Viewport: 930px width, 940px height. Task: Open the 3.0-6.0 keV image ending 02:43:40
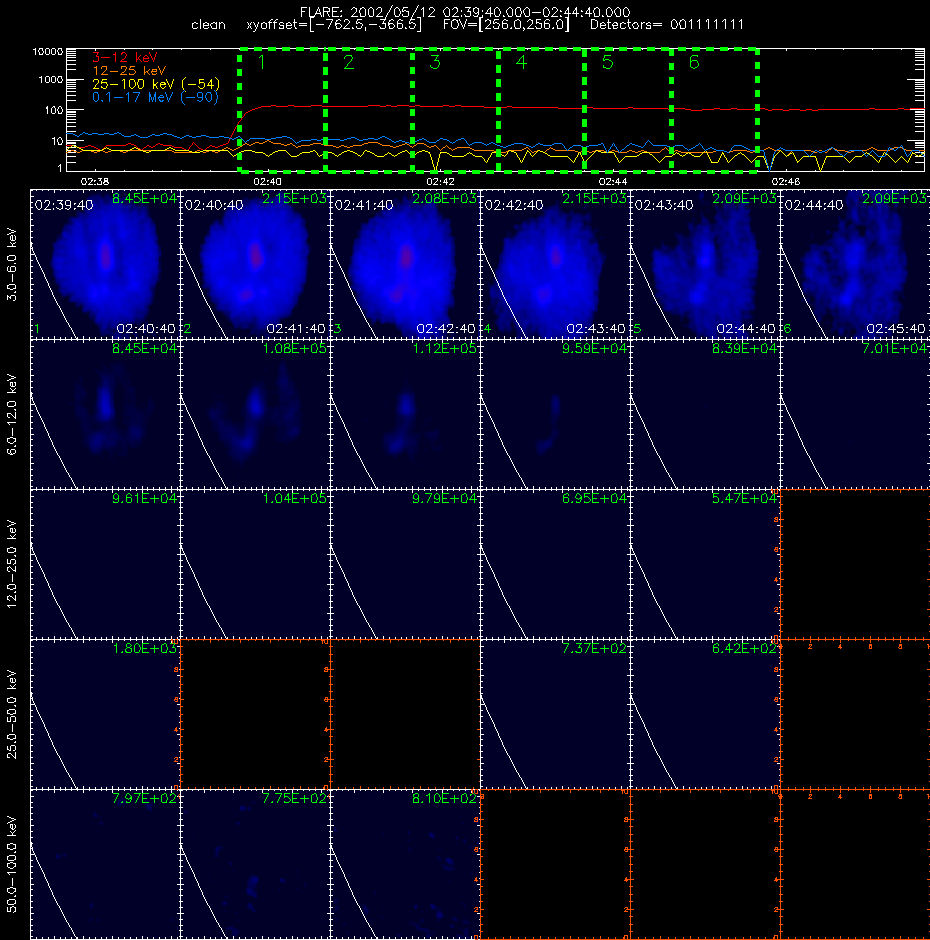pyautogui.click(x=555, y=264)
